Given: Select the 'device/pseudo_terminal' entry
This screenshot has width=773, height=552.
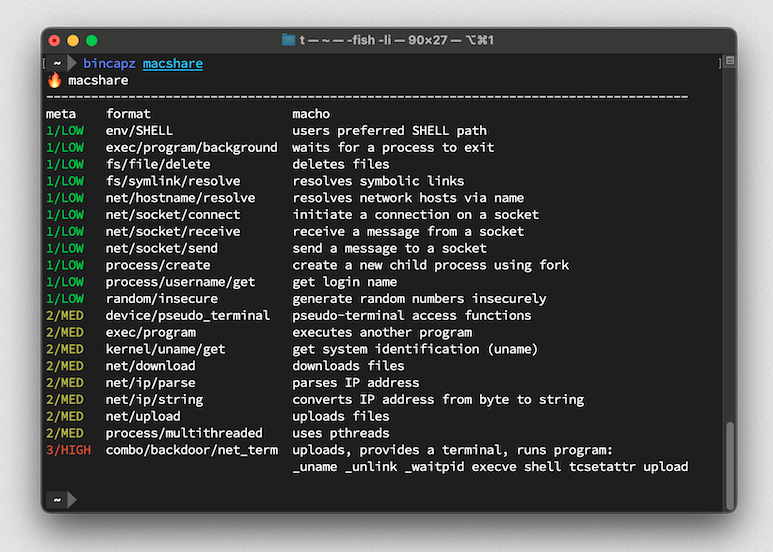Looking at the screenshot, I should (188, 315).
